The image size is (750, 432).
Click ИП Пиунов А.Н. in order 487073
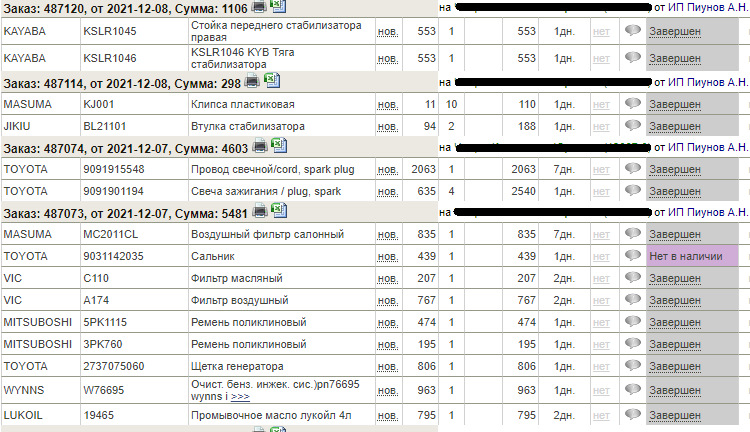point(708,212)
